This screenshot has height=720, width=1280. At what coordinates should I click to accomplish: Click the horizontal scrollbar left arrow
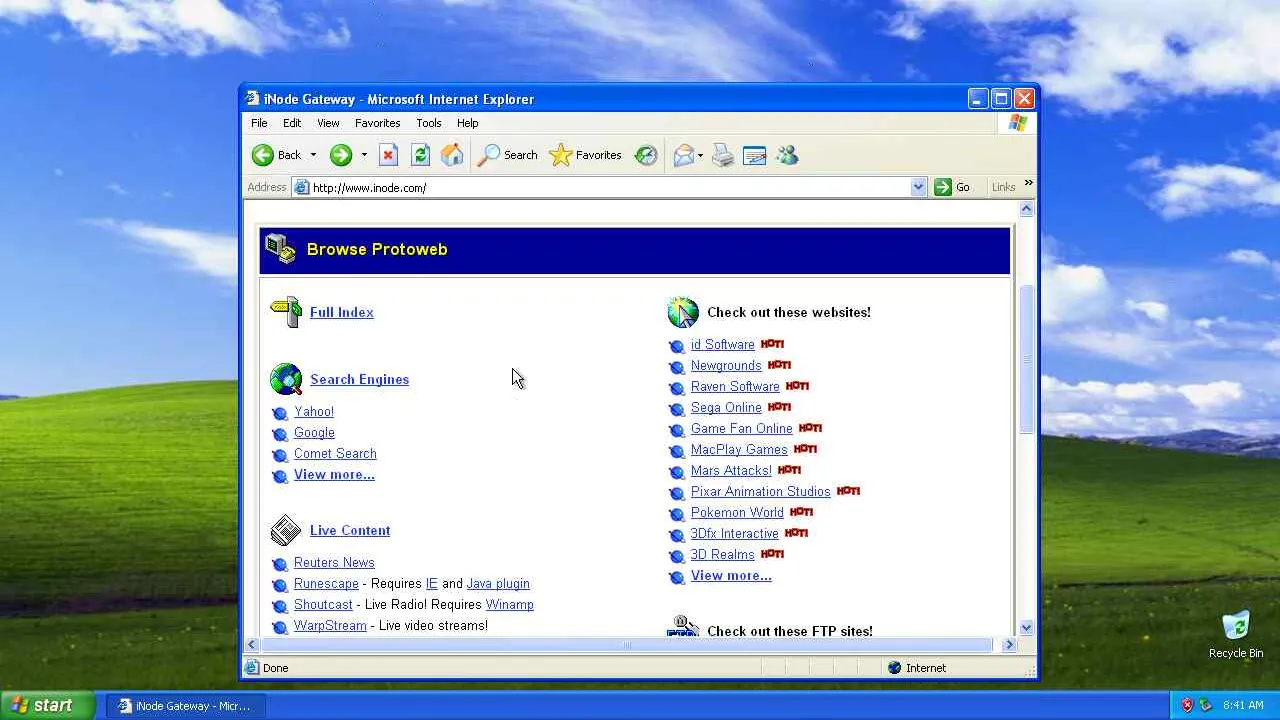pos(252,645)
